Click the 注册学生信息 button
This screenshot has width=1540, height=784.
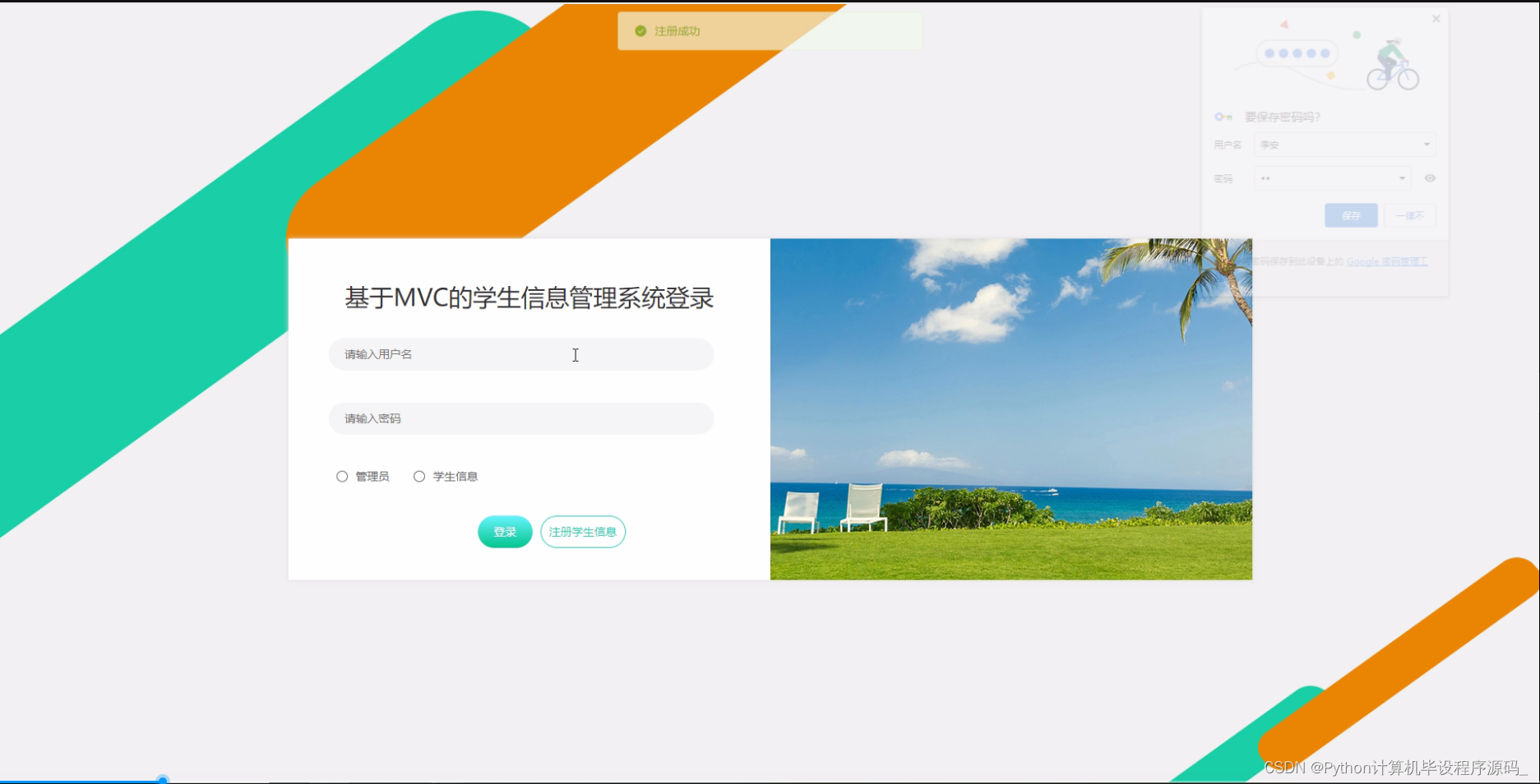pos(583,532)
